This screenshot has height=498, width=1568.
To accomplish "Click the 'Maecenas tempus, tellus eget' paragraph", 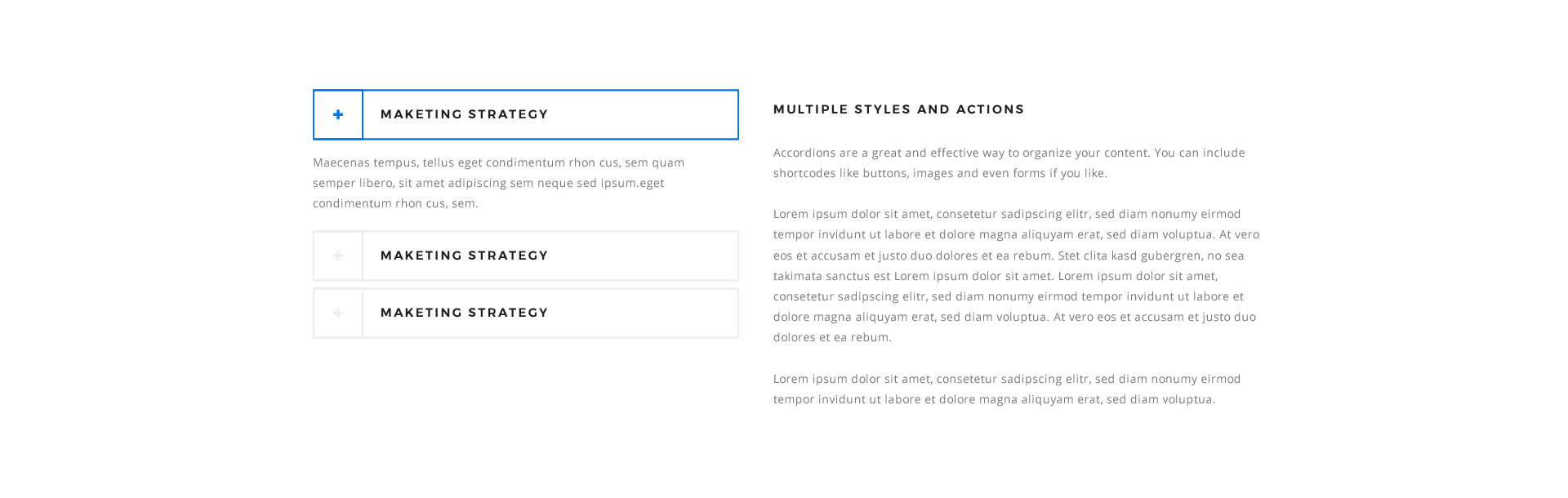I will pos(499,183).
